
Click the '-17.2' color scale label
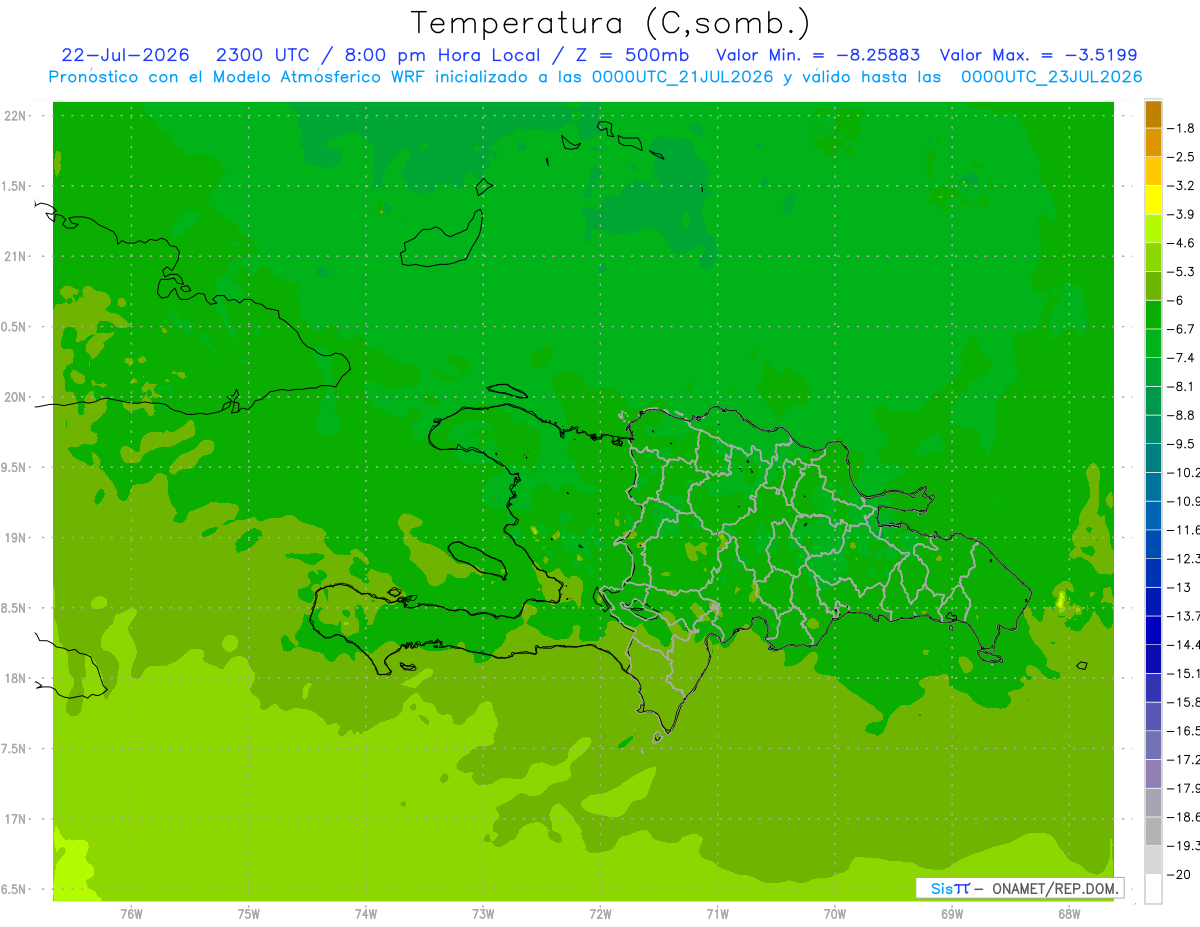tap(1185, 759)
